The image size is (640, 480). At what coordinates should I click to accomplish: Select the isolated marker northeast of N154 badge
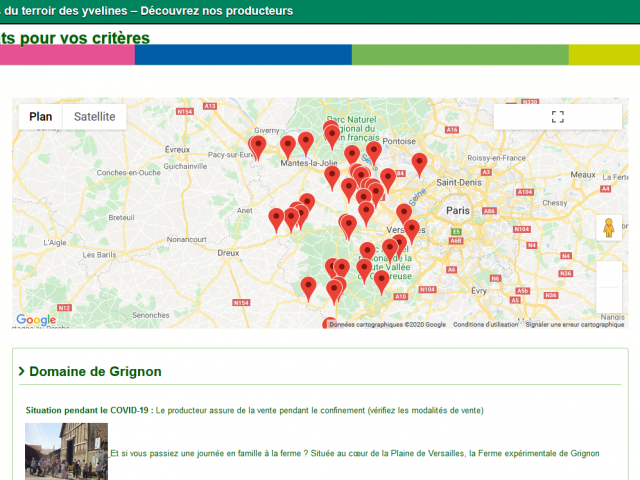tap(308, 289)
